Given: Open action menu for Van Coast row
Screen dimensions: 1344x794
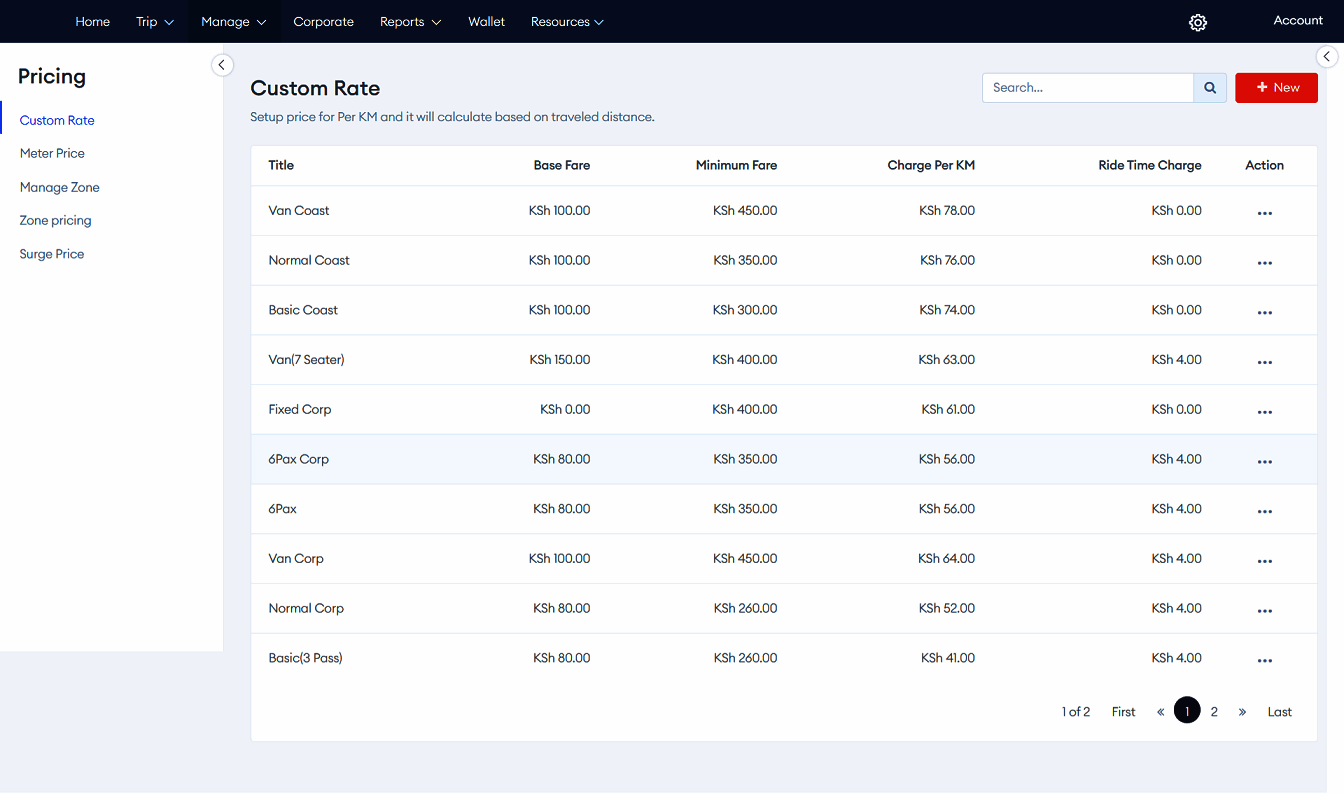Looking at the screenshot, I should click(x=1264, y=212).
